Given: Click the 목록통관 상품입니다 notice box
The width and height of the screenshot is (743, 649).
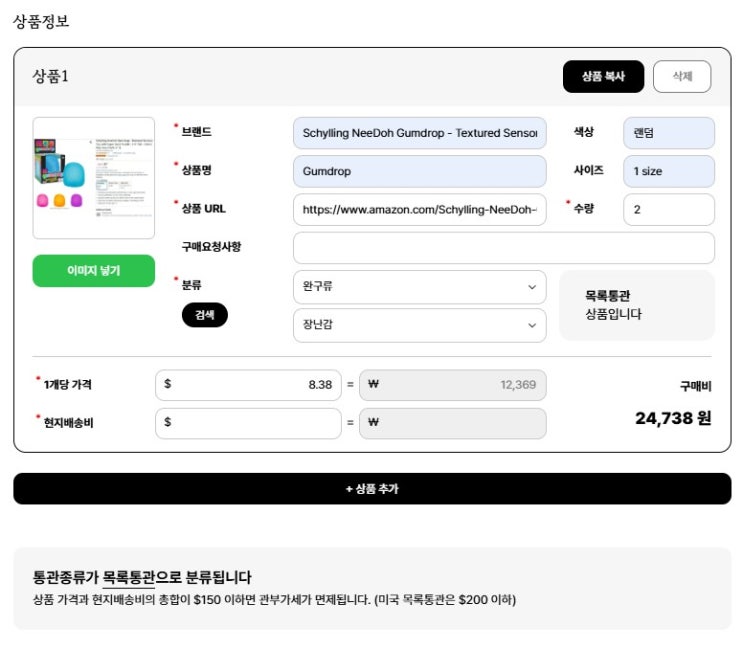Looking at the screenshot, I should tap(636, 306).
